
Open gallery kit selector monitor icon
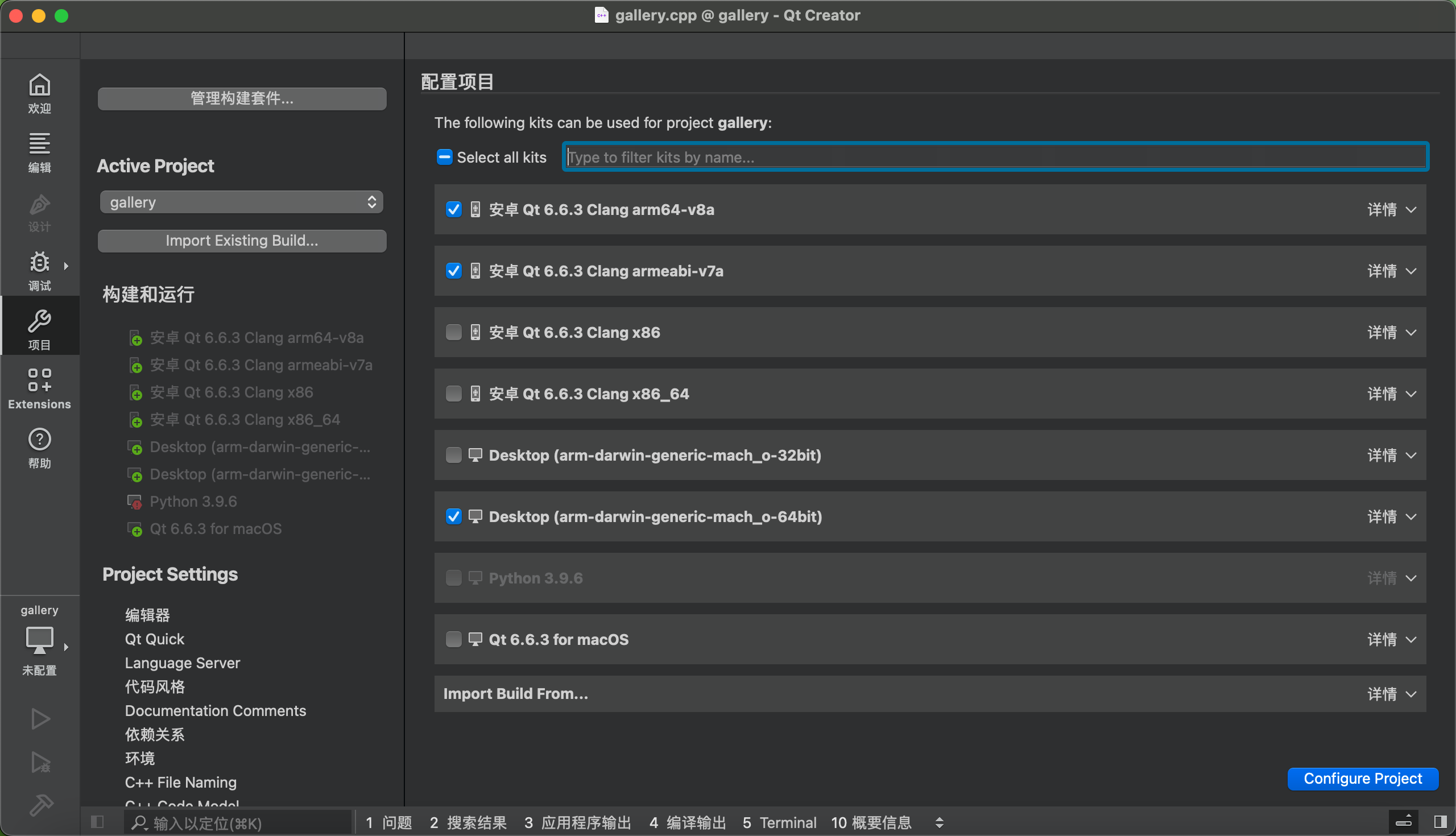pyautogui.click(x=39, y=640)
